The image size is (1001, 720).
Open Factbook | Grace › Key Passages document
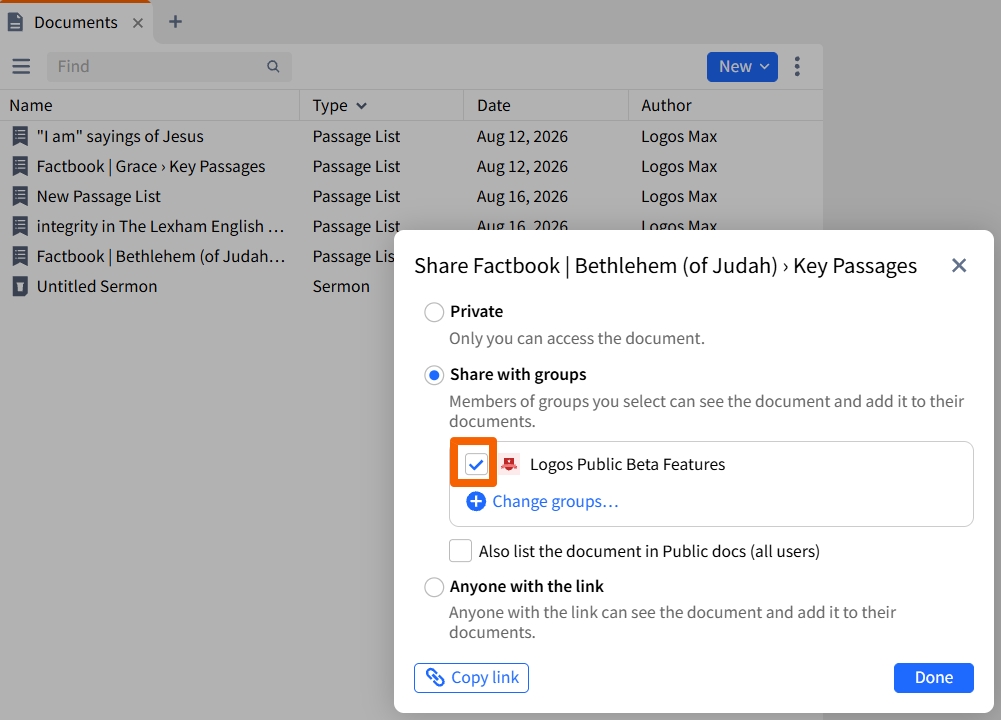click(x=151, y=166)
